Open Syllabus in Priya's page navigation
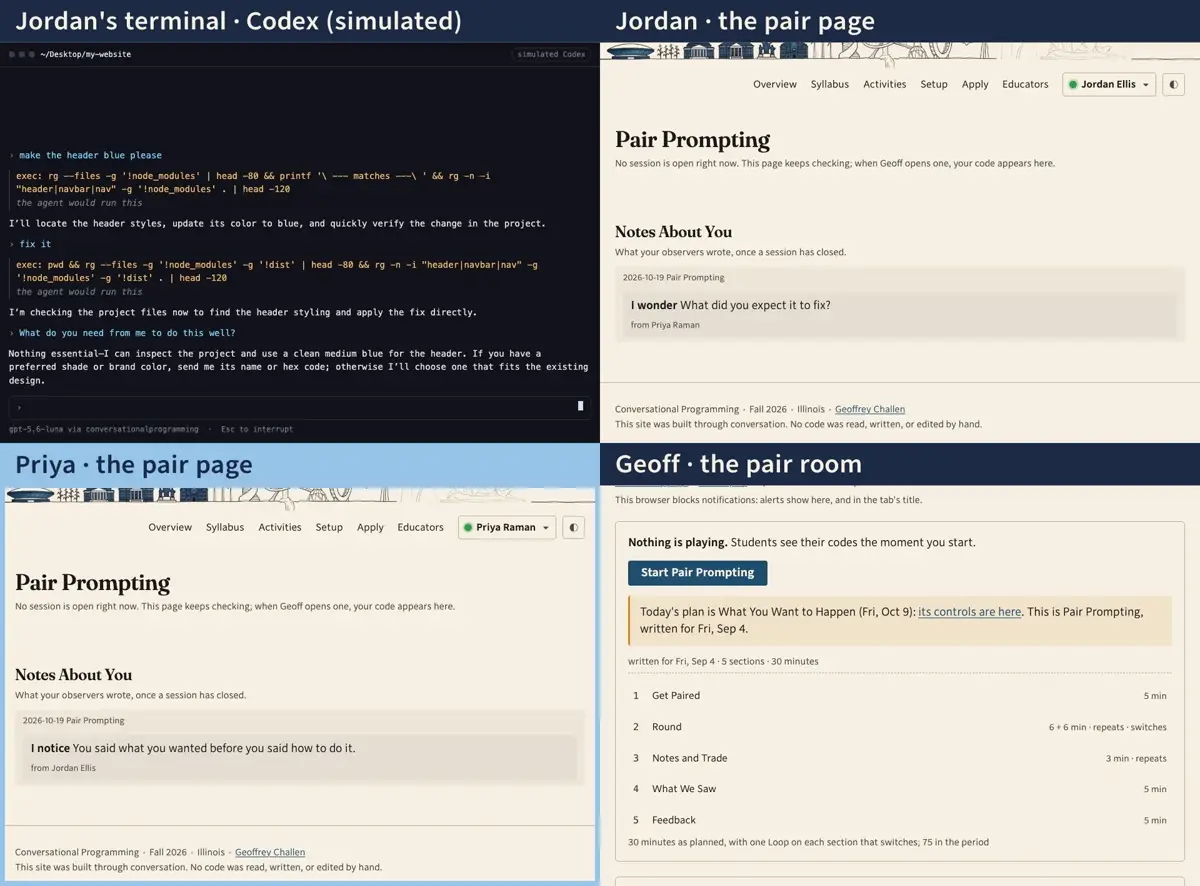 coord(225,527)
